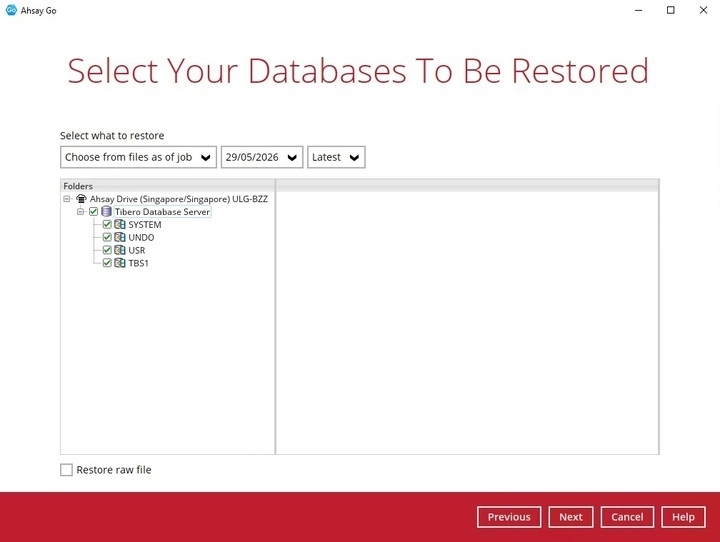Select the SYSTEM tree row label
Screen dimensions: 720x542
click(x=145, y=225)
